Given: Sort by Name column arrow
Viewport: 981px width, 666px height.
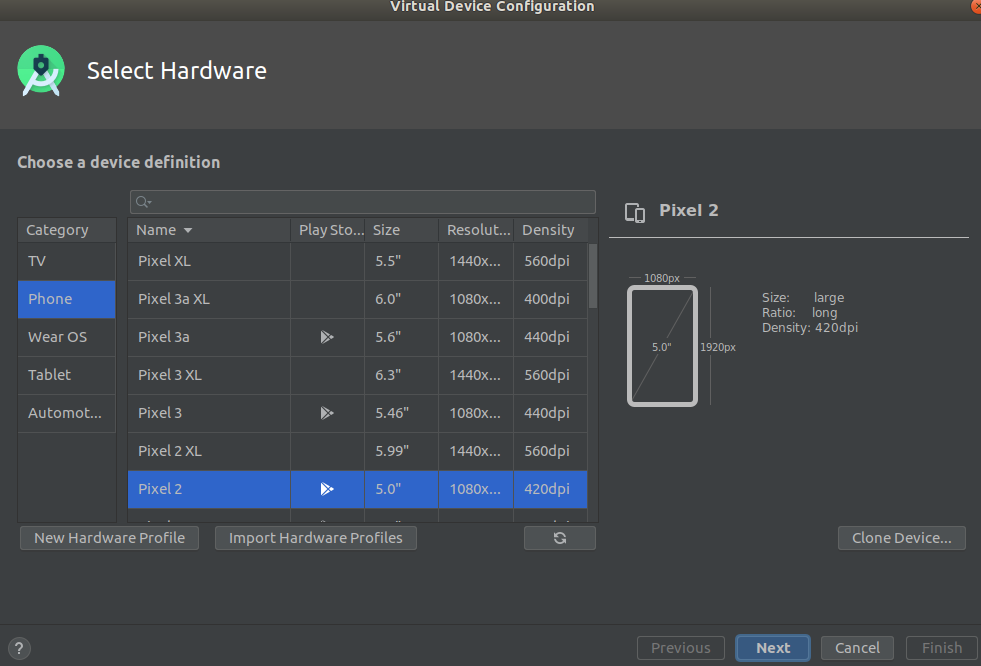Looking at the screenshot, I should pos(188,230).
